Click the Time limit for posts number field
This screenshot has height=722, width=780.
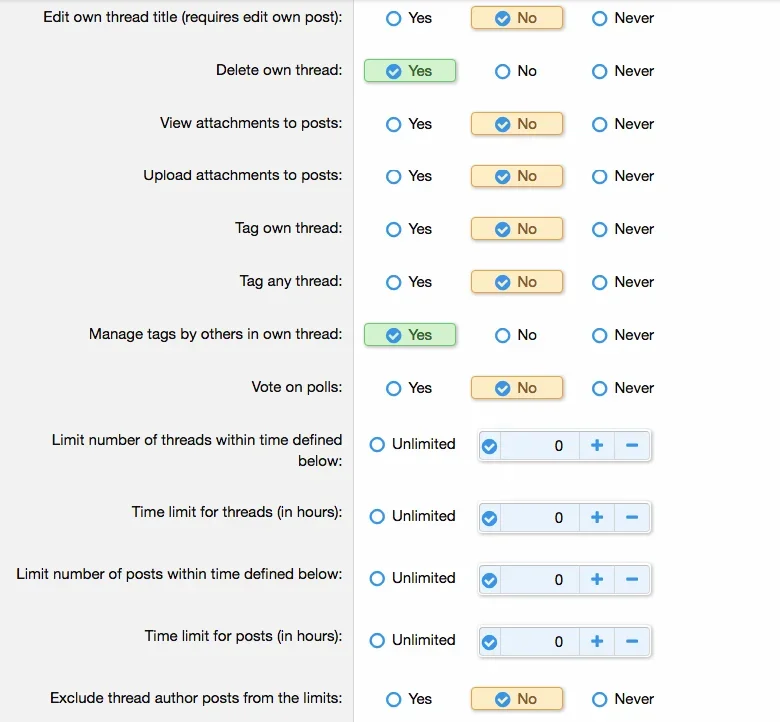pyautogui.click(x=540, y=641)
